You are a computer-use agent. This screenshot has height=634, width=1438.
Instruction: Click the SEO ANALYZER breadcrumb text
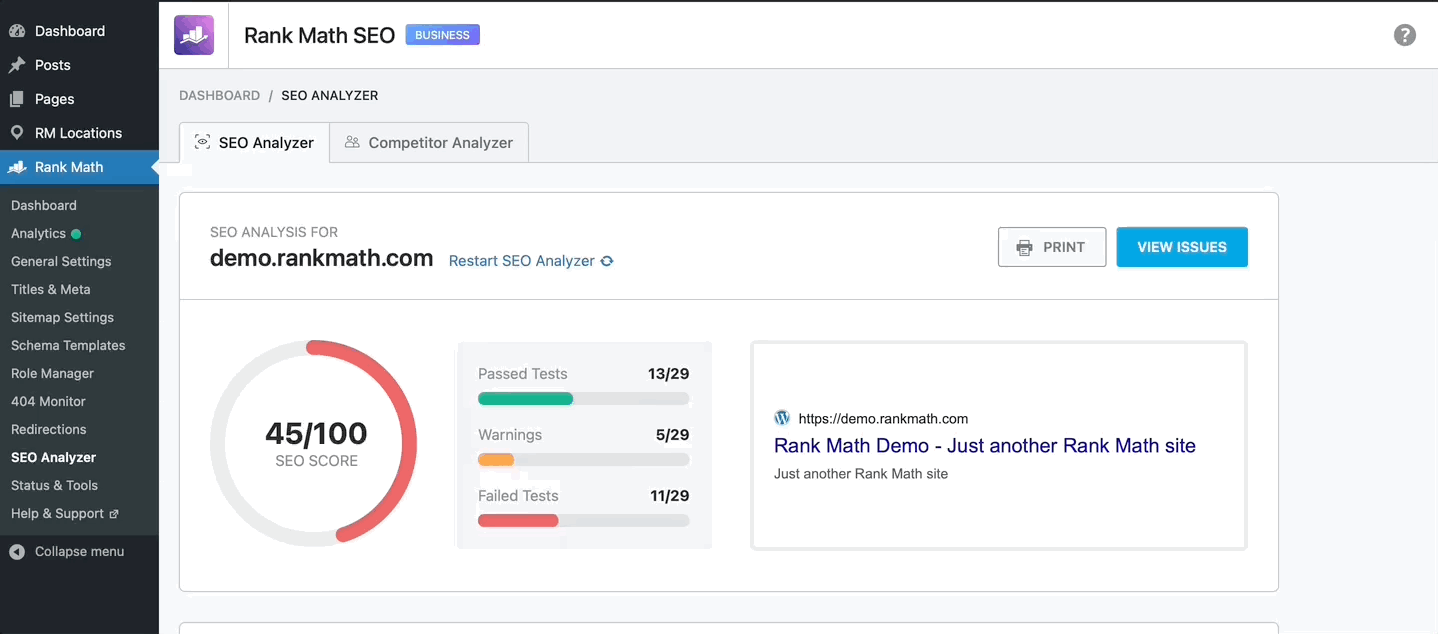tap(330, 96)
